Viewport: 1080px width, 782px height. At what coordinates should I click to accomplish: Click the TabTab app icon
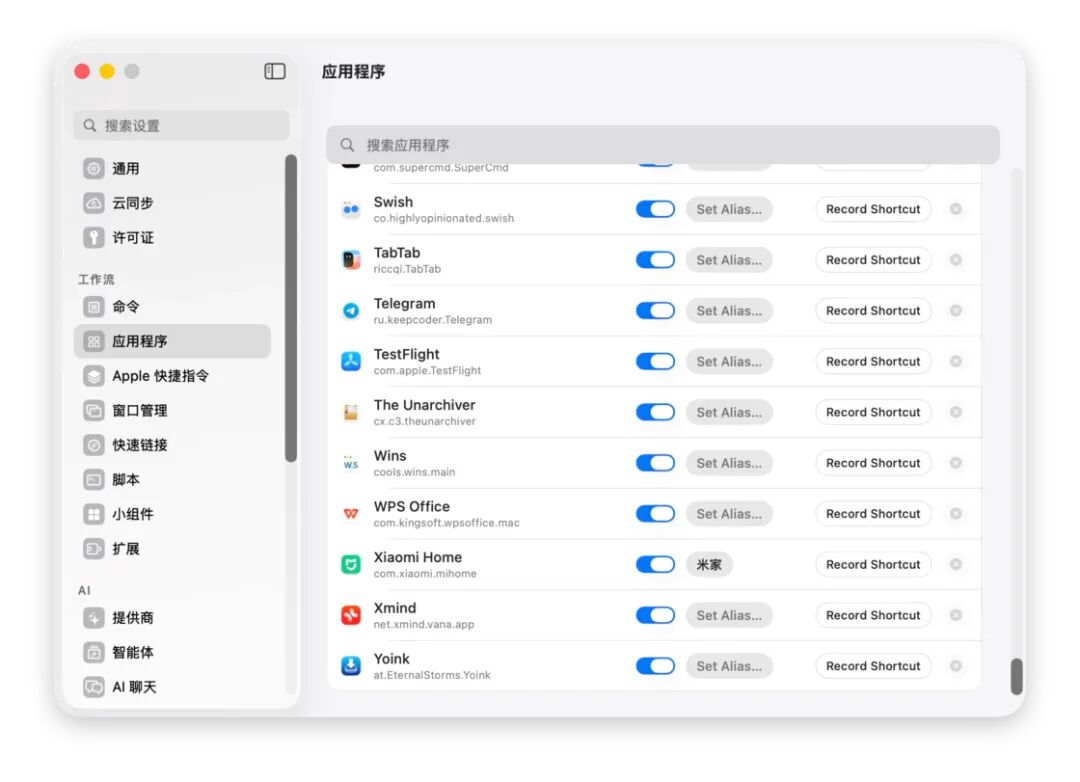351,260
